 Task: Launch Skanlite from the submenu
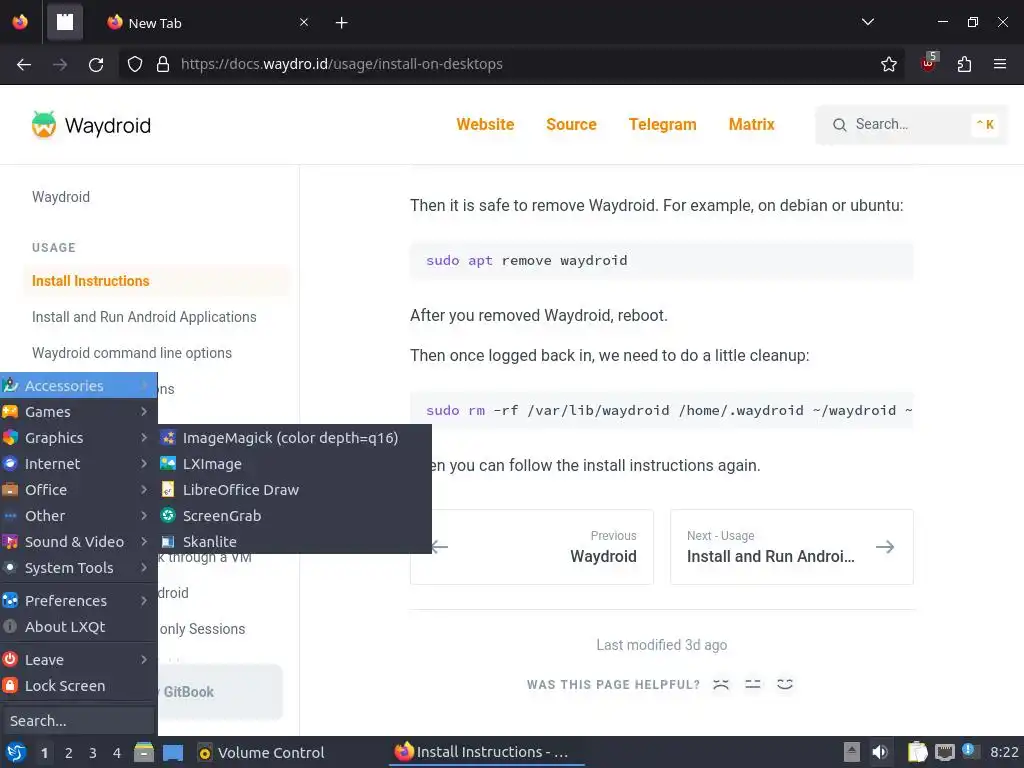click(295, 541)
